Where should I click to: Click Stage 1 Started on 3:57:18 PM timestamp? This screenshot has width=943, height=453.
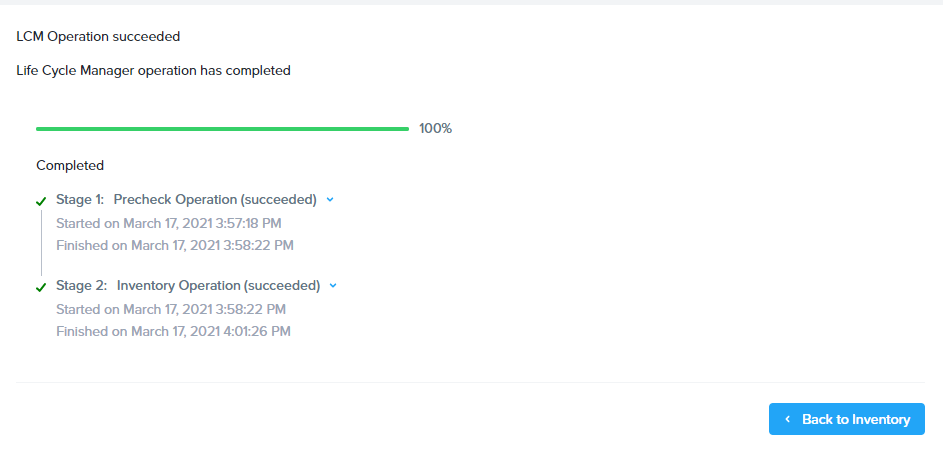[169, 224]
